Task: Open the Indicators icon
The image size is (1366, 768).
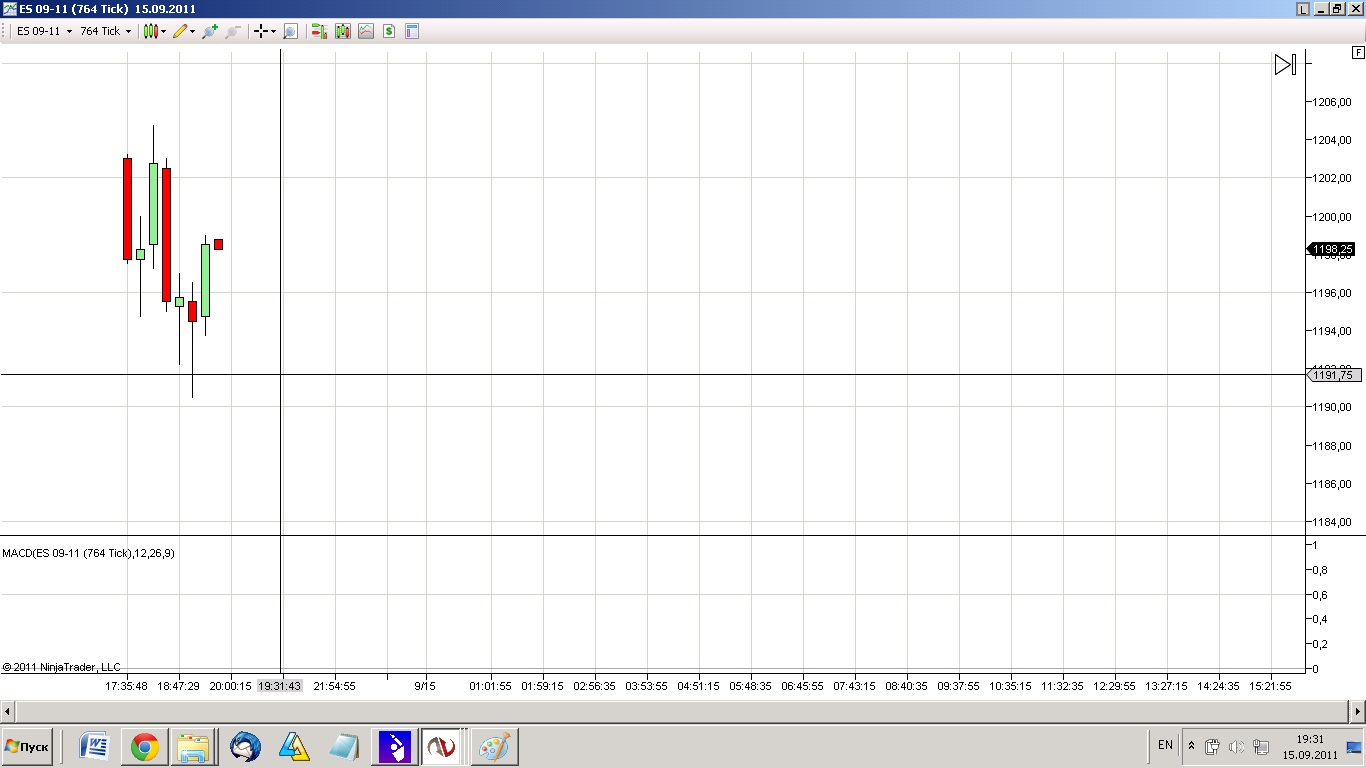Action: 366,31
